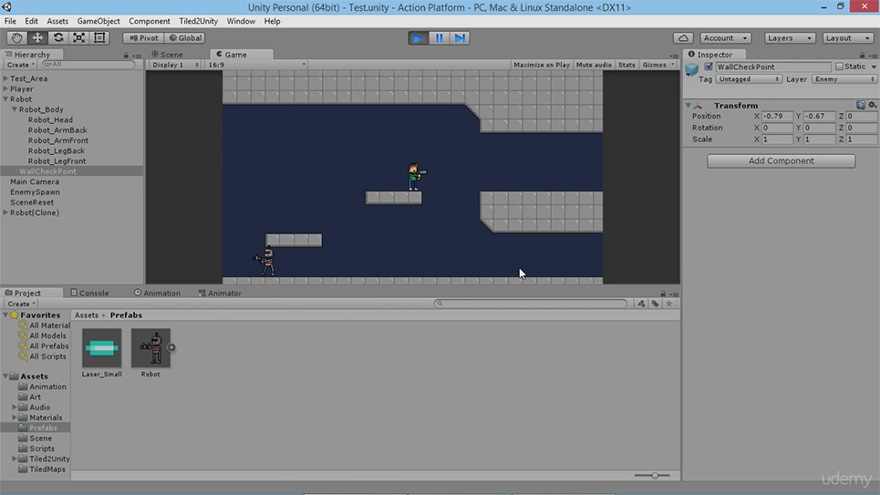Select the Rect transform tool
The width and height of the screenshot is (880, 495).
pyautogui.click(x=99, y=38)
